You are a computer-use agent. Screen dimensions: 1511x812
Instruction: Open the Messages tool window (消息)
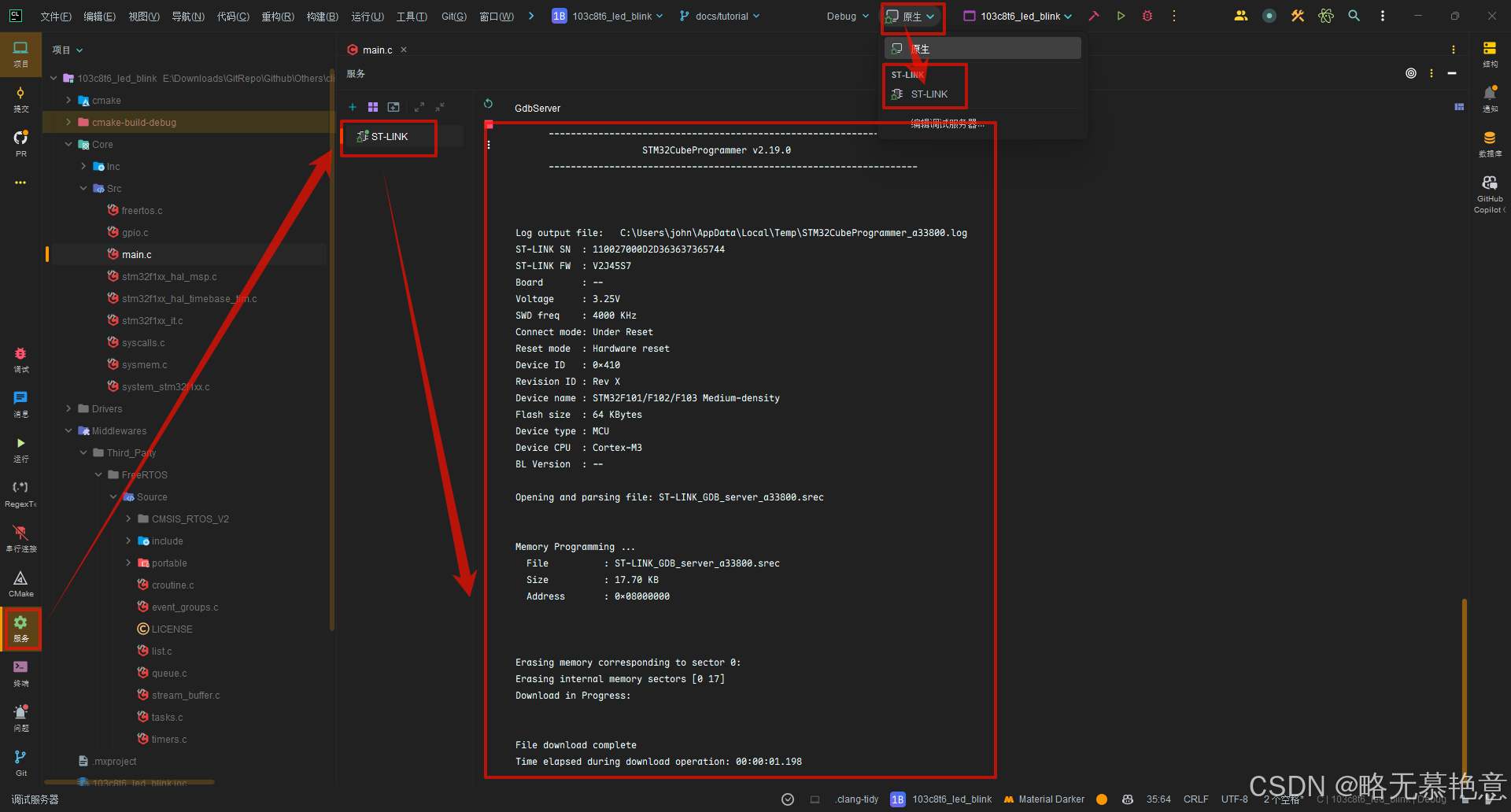point(20,404)
